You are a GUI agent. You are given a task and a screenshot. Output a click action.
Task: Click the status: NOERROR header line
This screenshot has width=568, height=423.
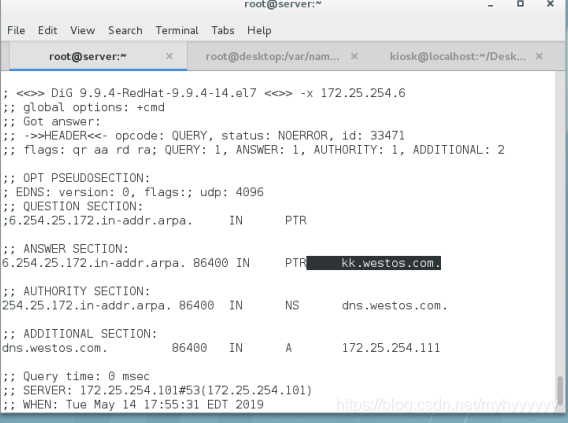tap(204, 136)
